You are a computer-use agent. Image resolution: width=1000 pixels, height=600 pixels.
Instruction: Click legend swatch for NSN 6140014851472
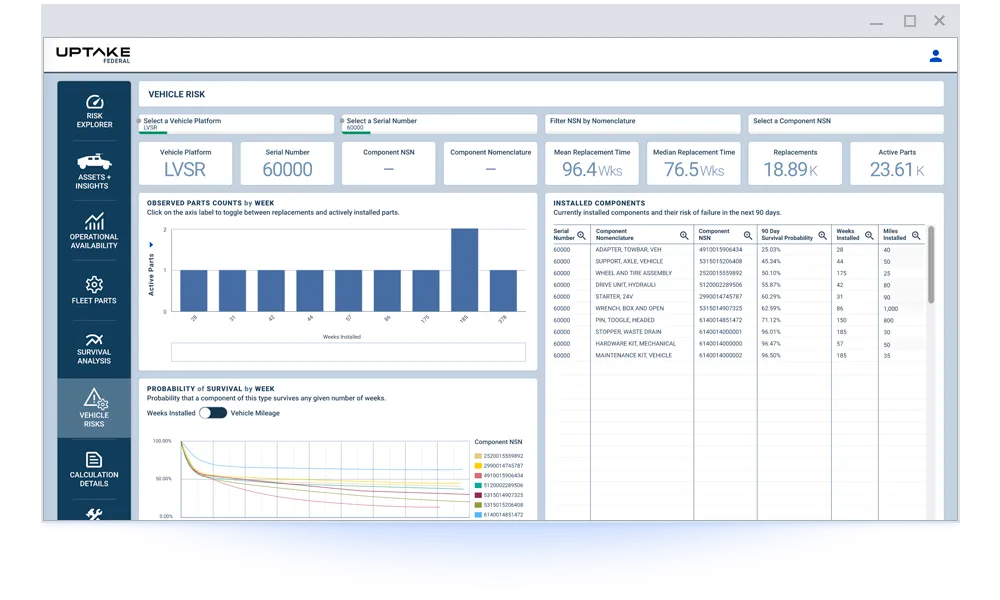point(478,515)
